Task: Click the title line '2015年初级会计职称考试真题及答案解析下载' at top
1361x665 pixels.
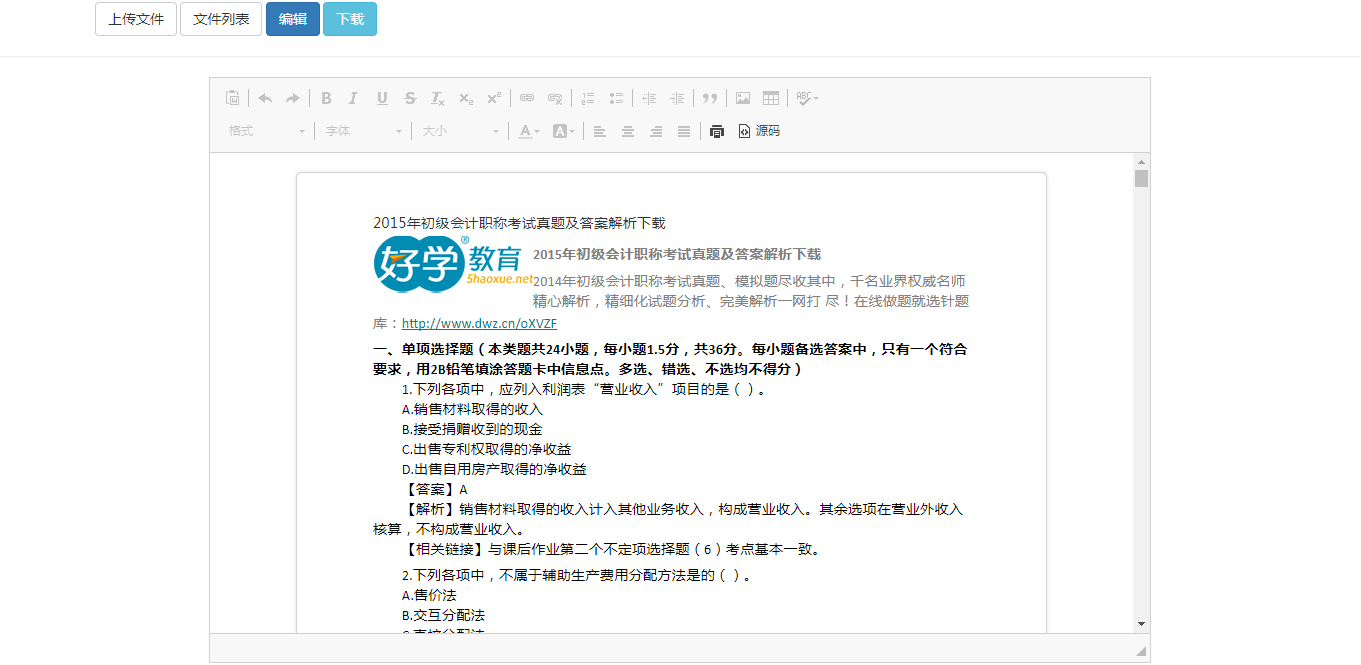Action: pyautogui.click(x=519, y=224)
